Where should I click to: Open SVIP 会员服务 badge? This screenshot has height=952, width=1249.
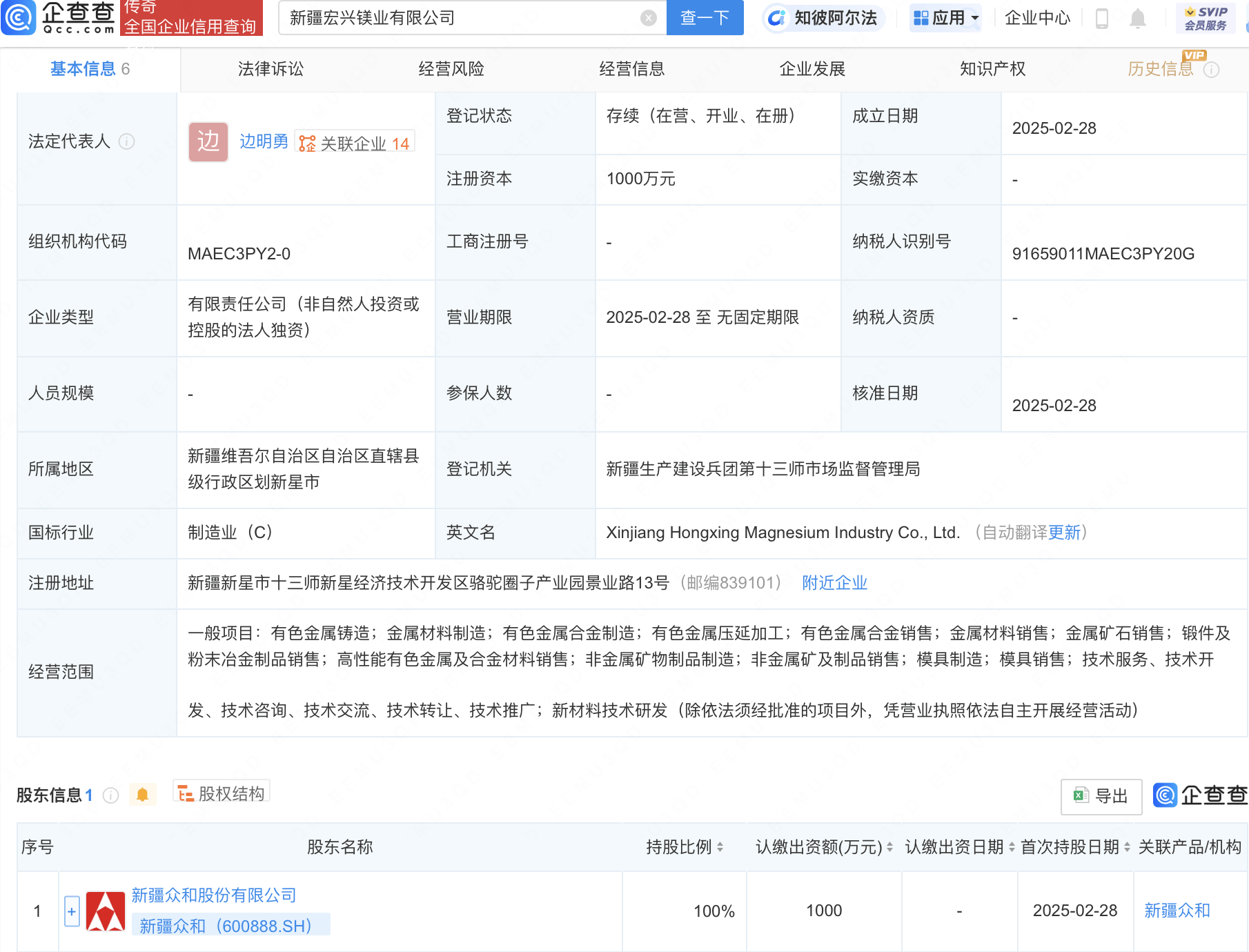click(1206, 19)
